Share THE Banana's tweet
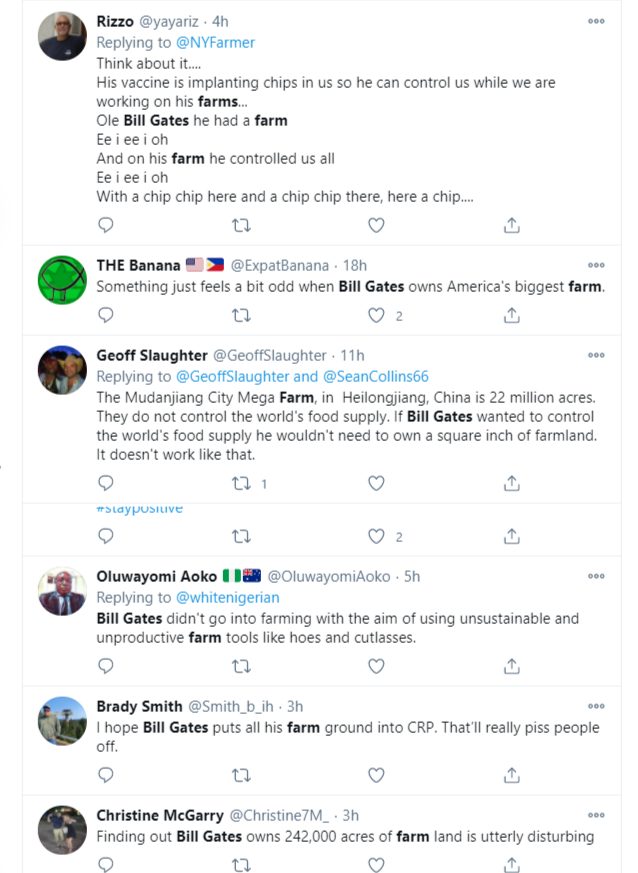 pos(511,316)
